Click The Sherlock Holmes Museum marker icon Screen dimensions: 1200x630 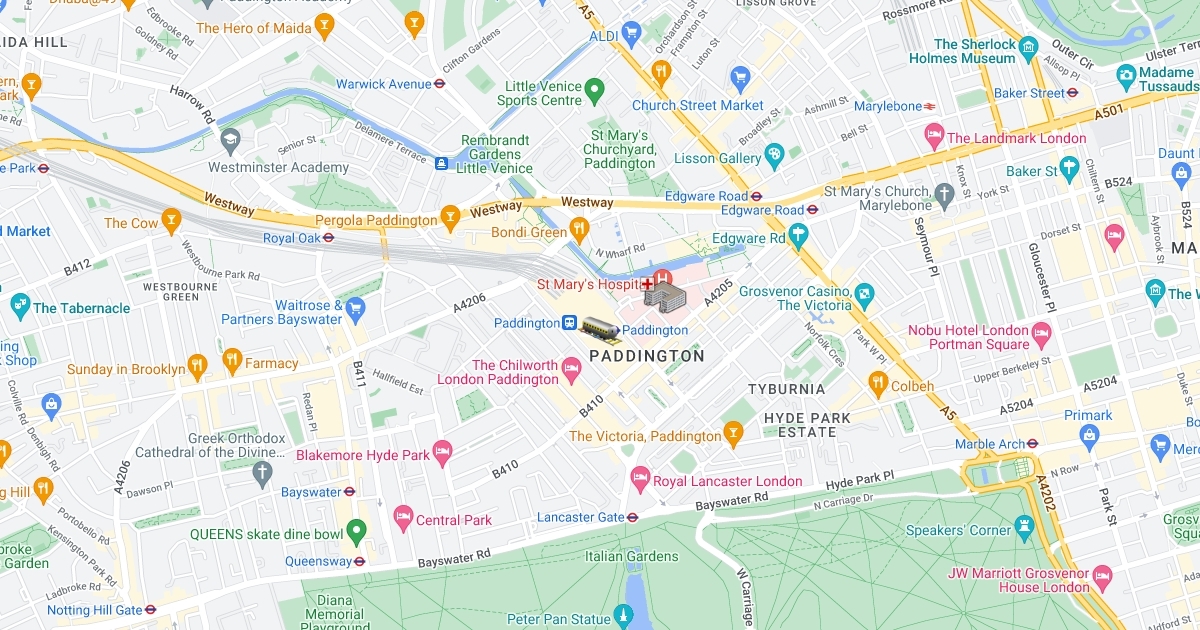coord(1028,47)
